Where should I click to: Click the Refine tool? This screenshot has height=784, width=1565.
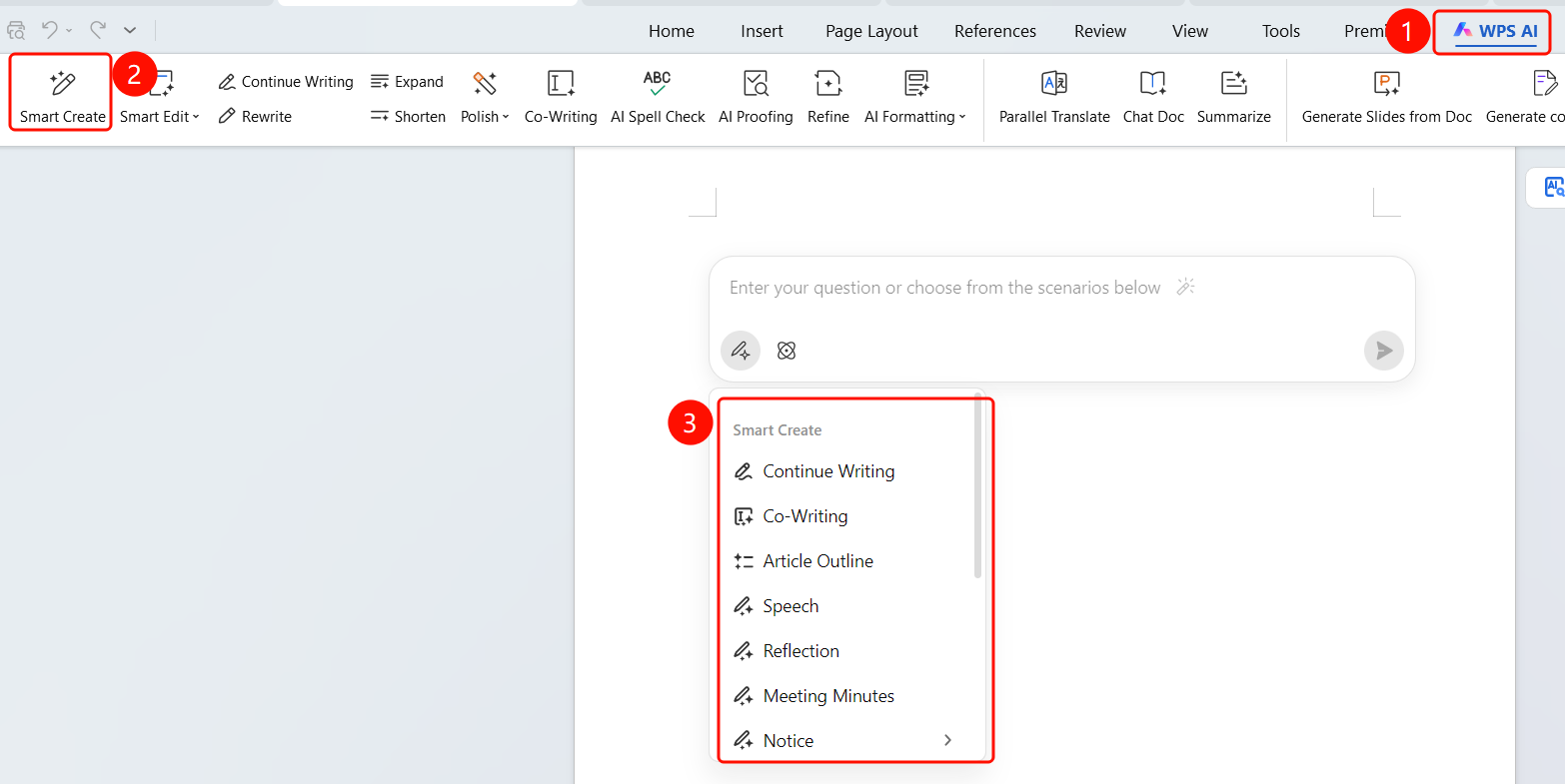pyautogui.click(x=828, y=96)
